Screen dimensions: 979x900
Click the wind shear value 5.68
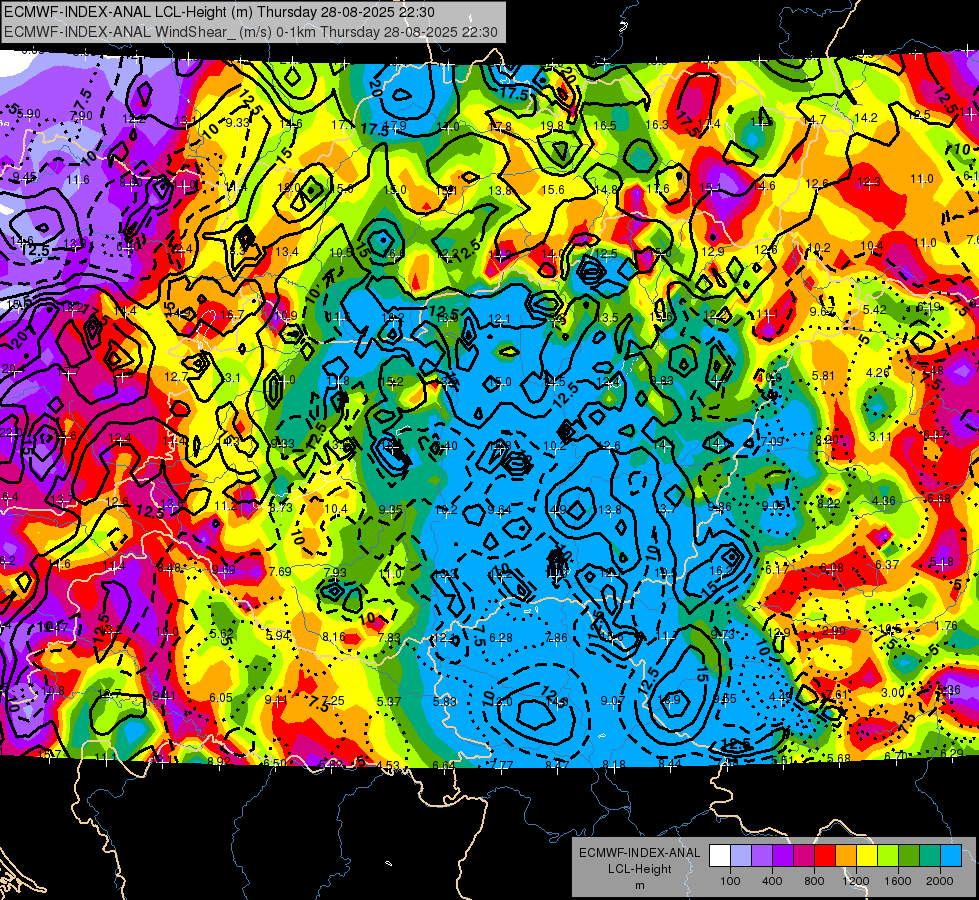pos(839,759)
